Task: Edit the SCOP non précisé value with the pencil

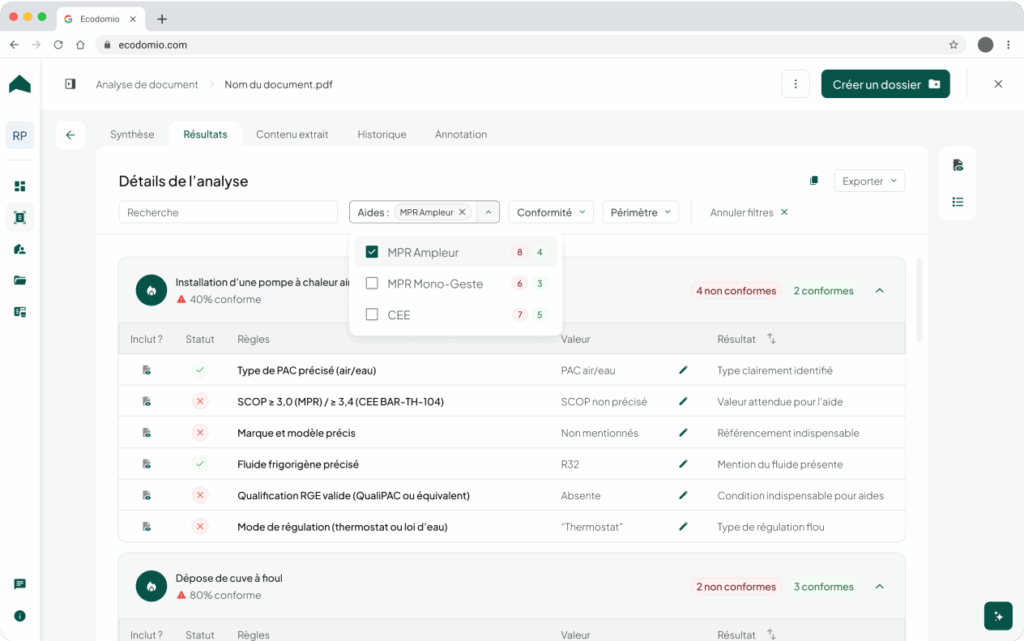Action: tap(683, 401)
